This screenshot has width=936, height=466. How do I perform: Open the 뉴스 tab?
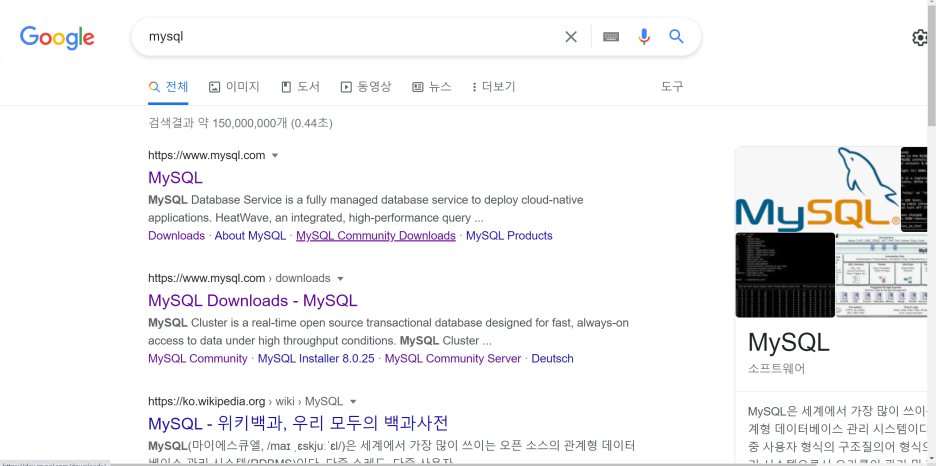coord(432,87)
